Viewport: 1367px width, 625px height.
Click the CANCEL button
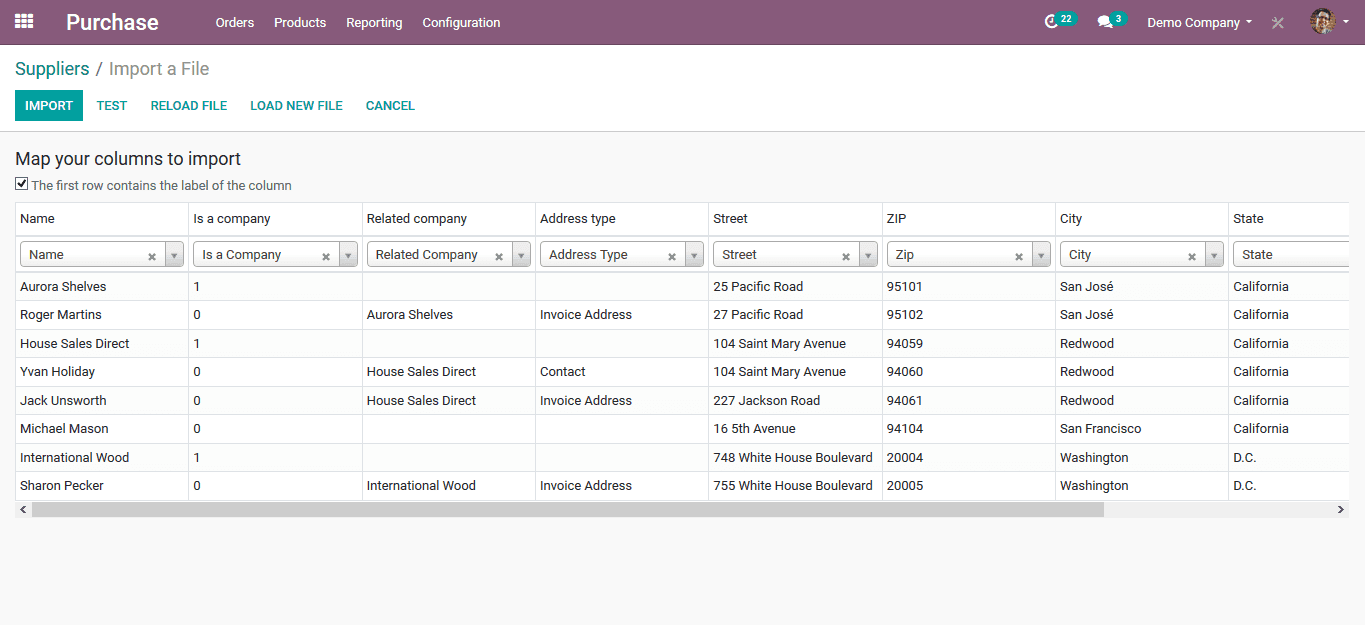[390, 105]
